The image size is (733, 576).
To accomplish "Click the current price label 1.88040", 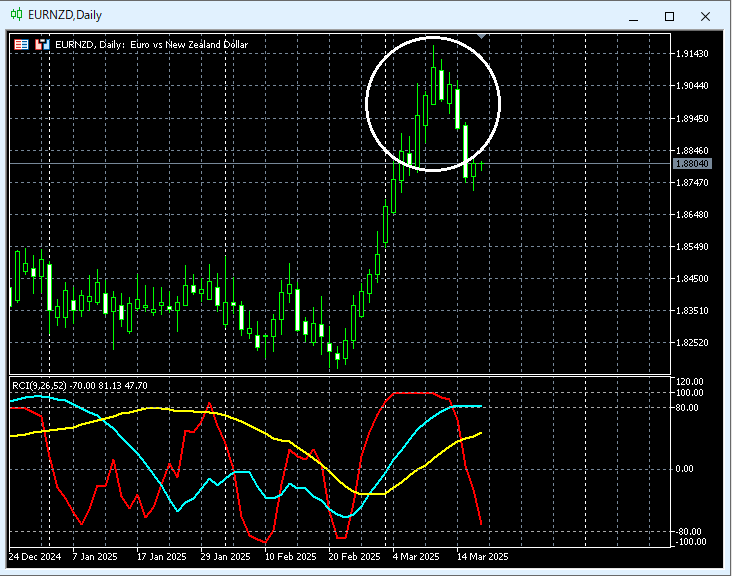I will tap(692, 164).
